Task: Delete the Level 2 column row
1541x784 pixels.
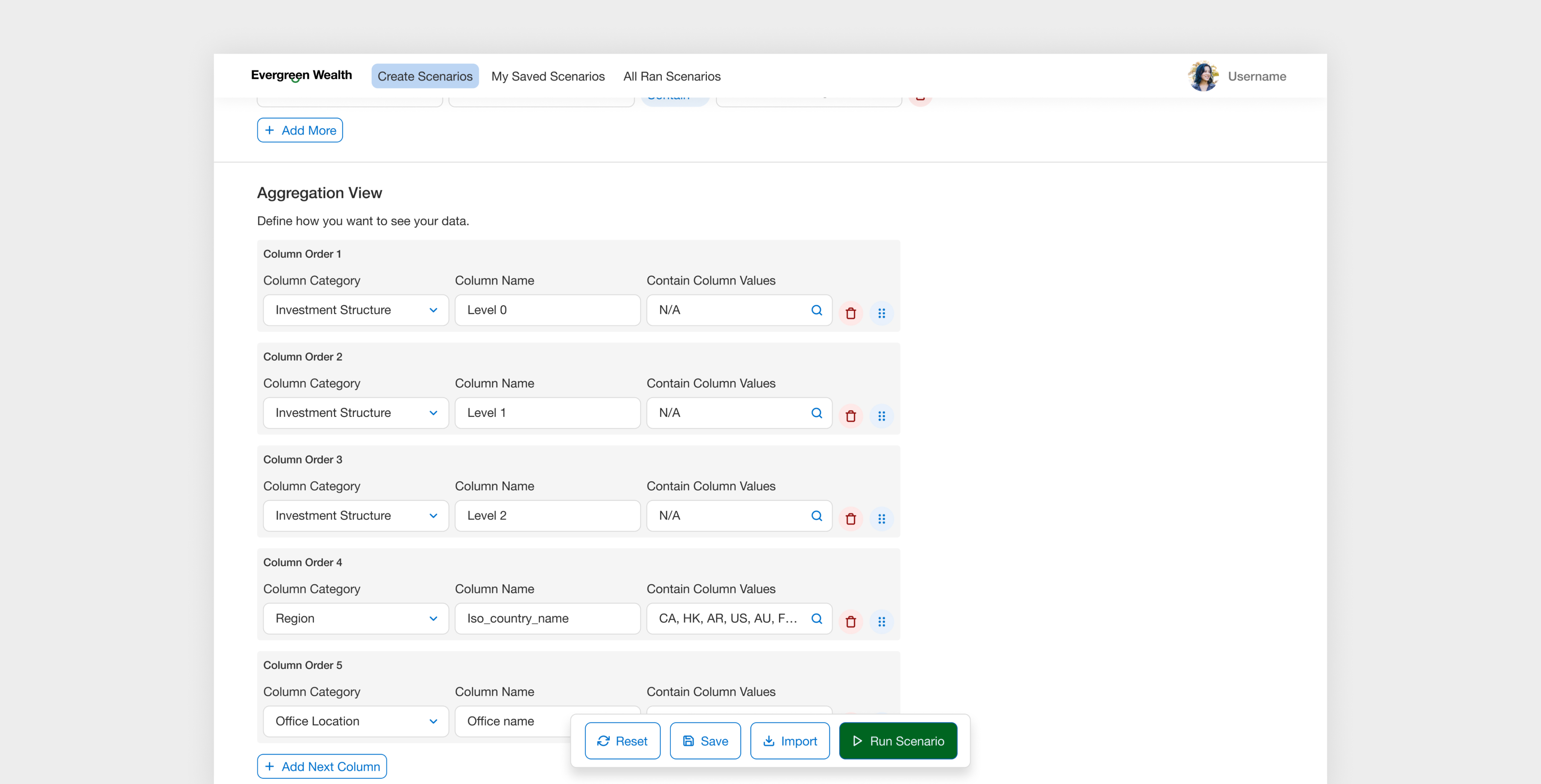Action: tap(850, 518)
